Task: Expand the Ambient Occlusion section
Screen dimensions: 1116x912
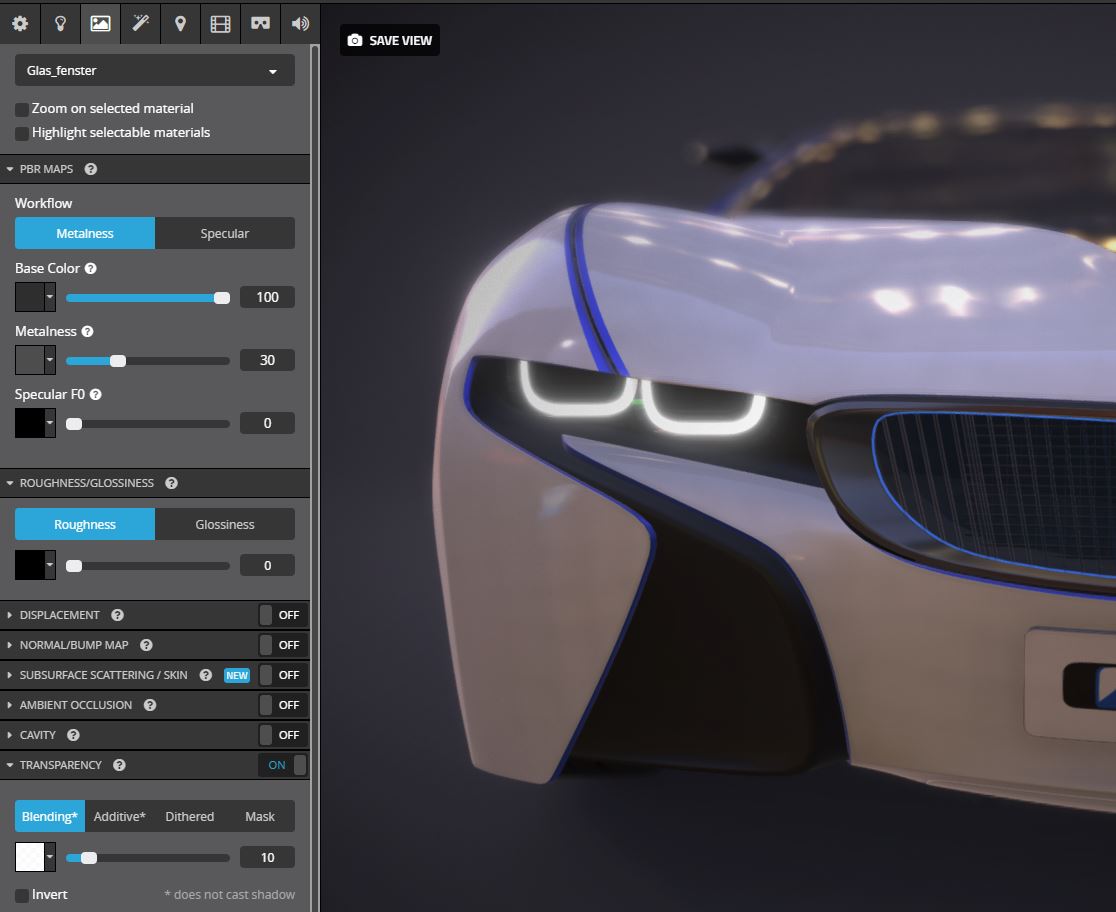Action: coord(10,705)
